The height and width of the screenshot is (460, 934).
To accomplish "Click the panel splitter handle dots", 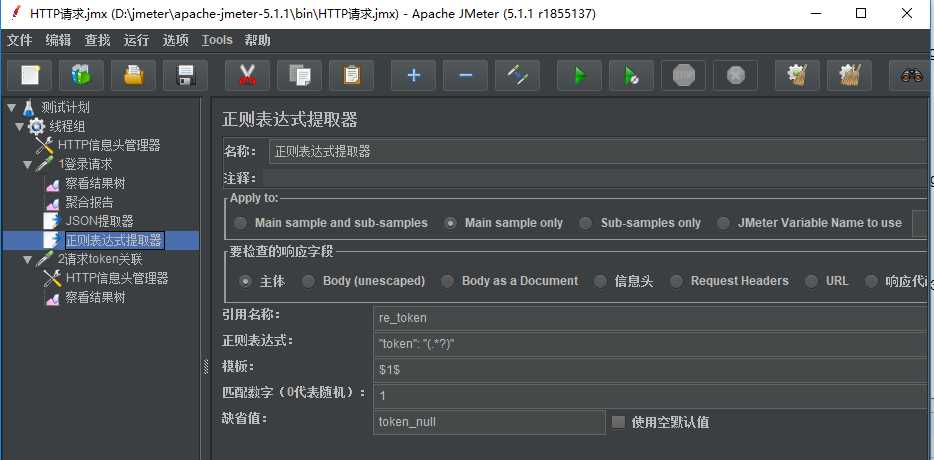I will (207, 366).
